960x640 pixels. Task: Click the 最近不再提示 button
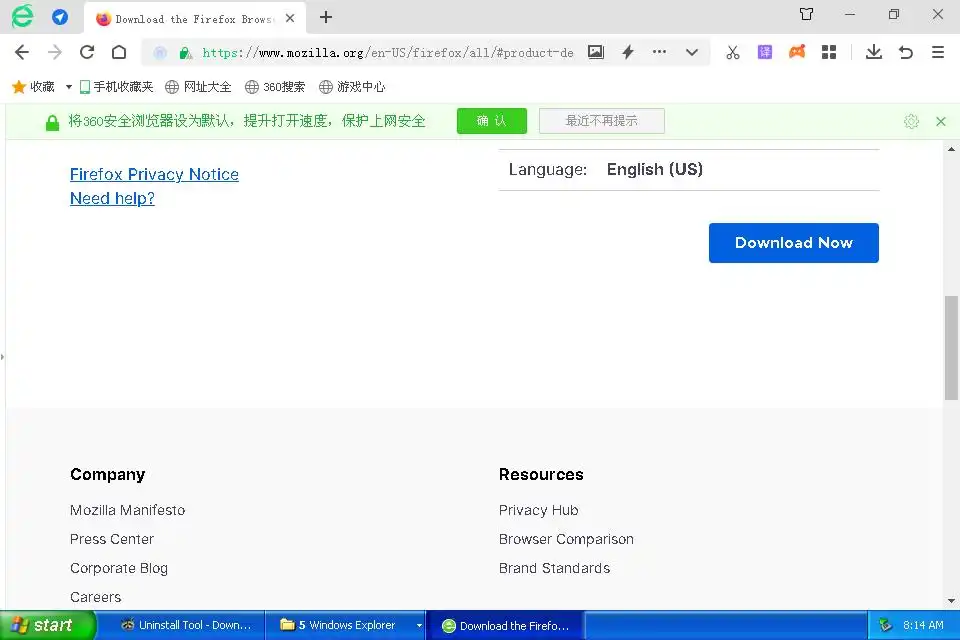tap(602, 121)
